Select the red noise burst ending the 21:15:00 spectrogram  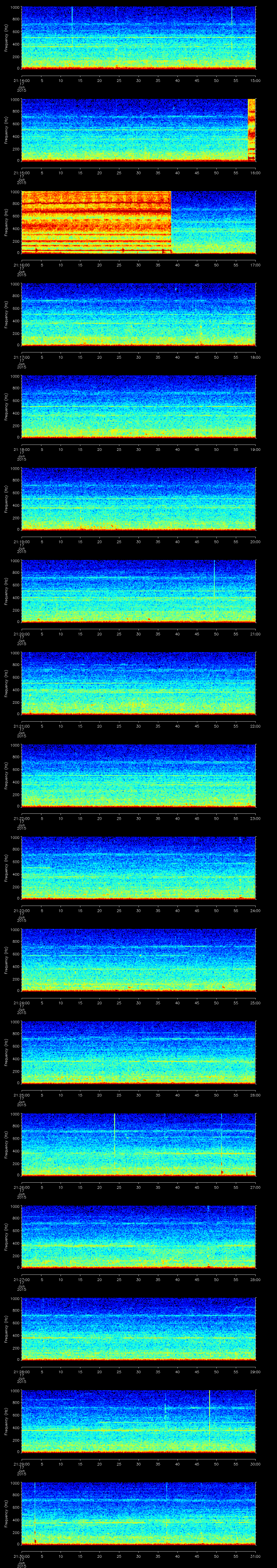[251, 129]
